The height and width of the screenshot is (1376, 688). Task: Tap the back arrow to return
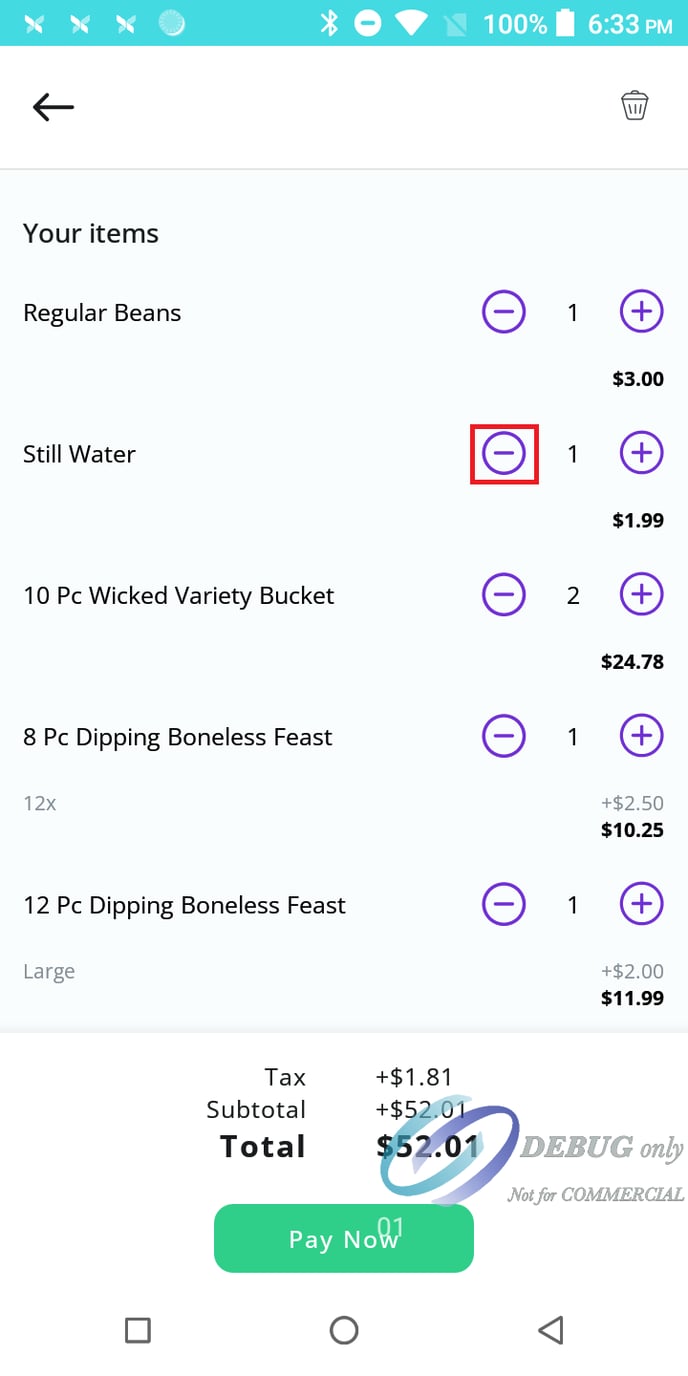click(x=52, y=107)
